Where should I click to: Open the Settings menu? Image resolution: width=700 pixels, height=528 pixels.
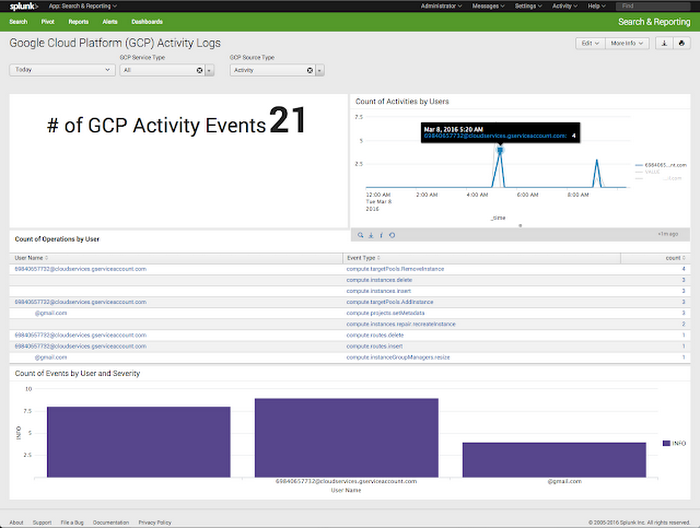tap(528, 6)
